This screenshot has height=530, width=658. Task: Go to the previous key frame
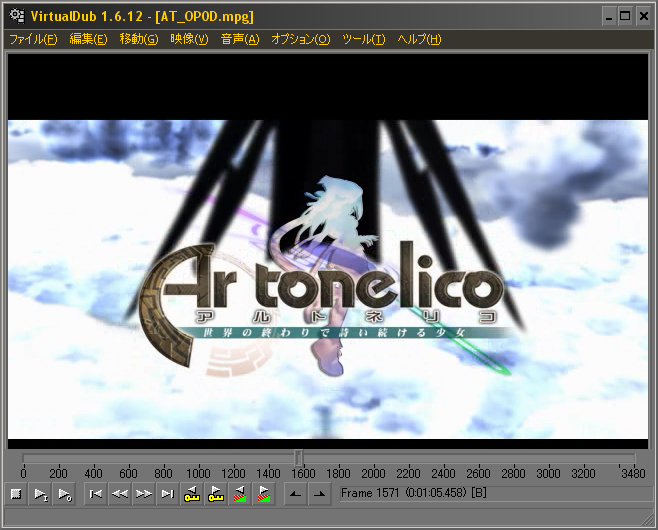pos(192,494)
